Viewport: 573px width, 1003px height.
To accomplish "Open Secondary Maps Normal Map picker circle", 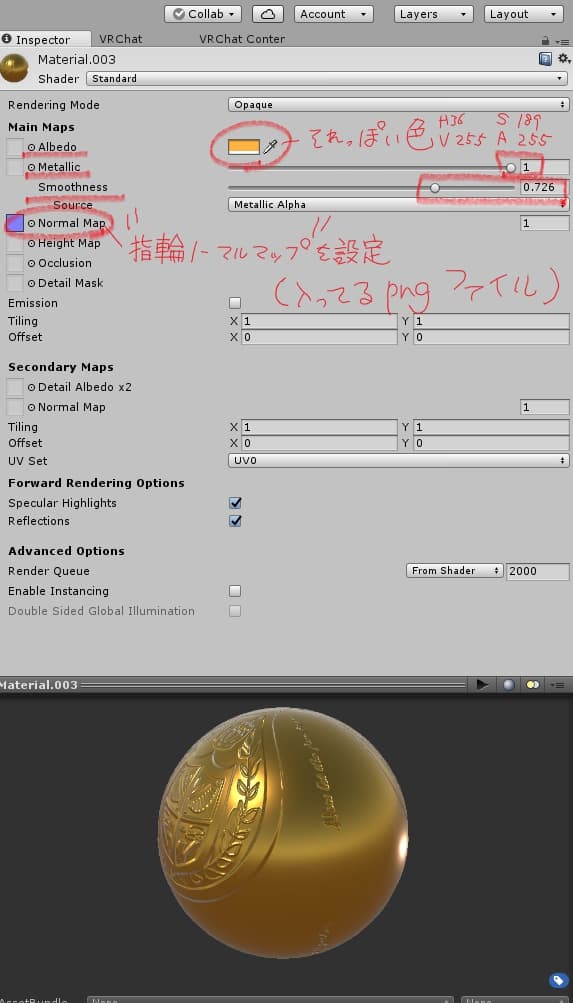I will click(31, 407).
